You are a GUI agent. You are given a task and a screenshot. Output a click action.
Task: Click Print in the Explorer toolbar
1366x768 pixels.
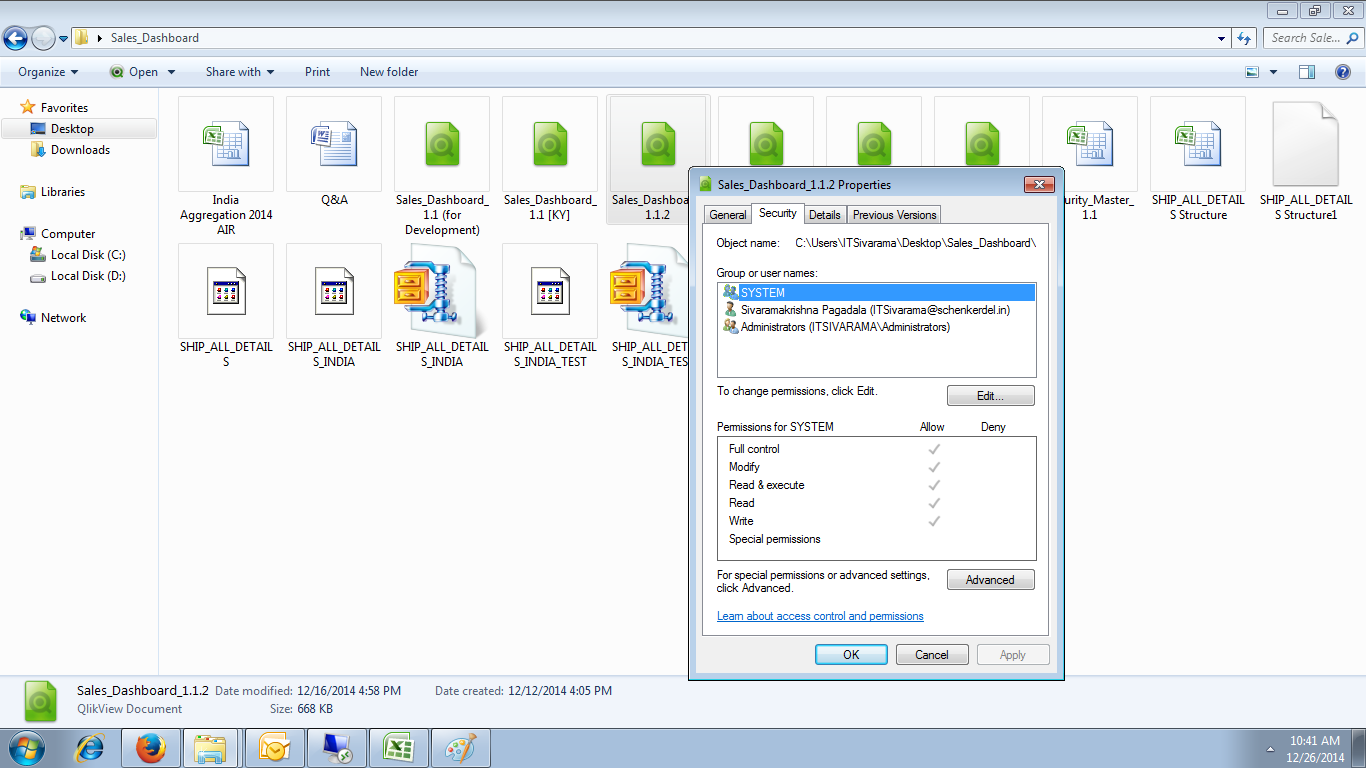[318, 72]
